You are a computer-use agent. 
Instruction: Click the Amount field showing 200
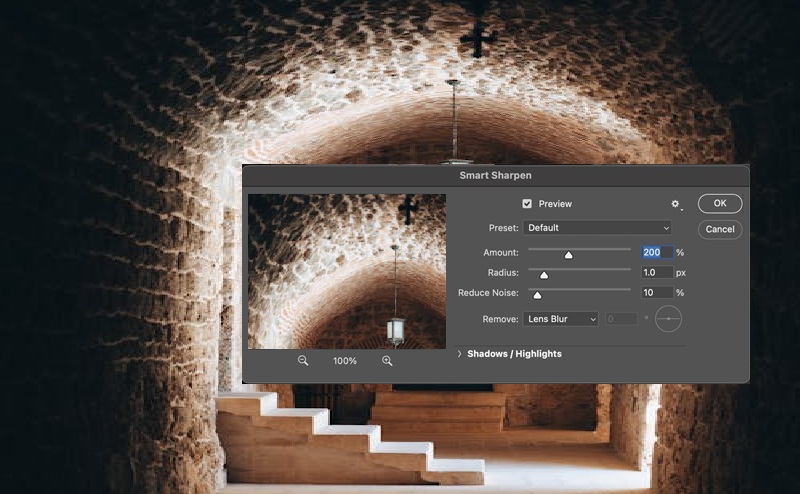click(657, 252)
